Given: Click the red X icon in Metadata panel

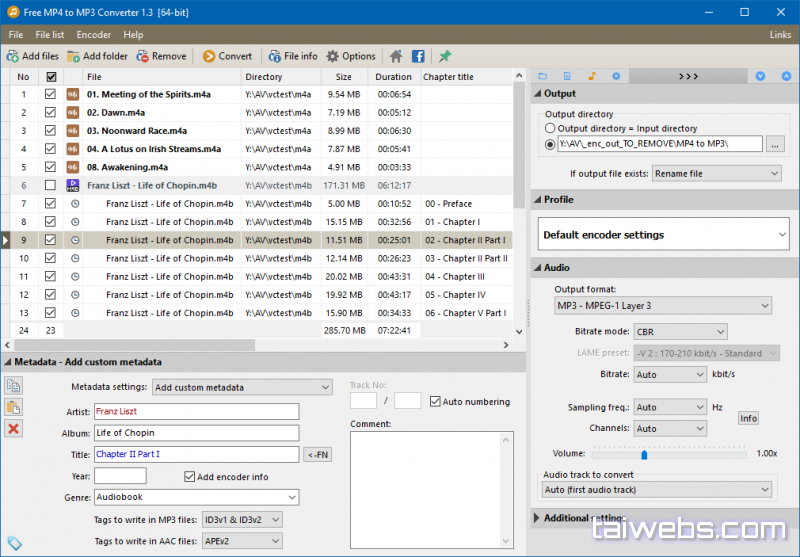Looking at the screenshot, I should (x=13, y=429).
